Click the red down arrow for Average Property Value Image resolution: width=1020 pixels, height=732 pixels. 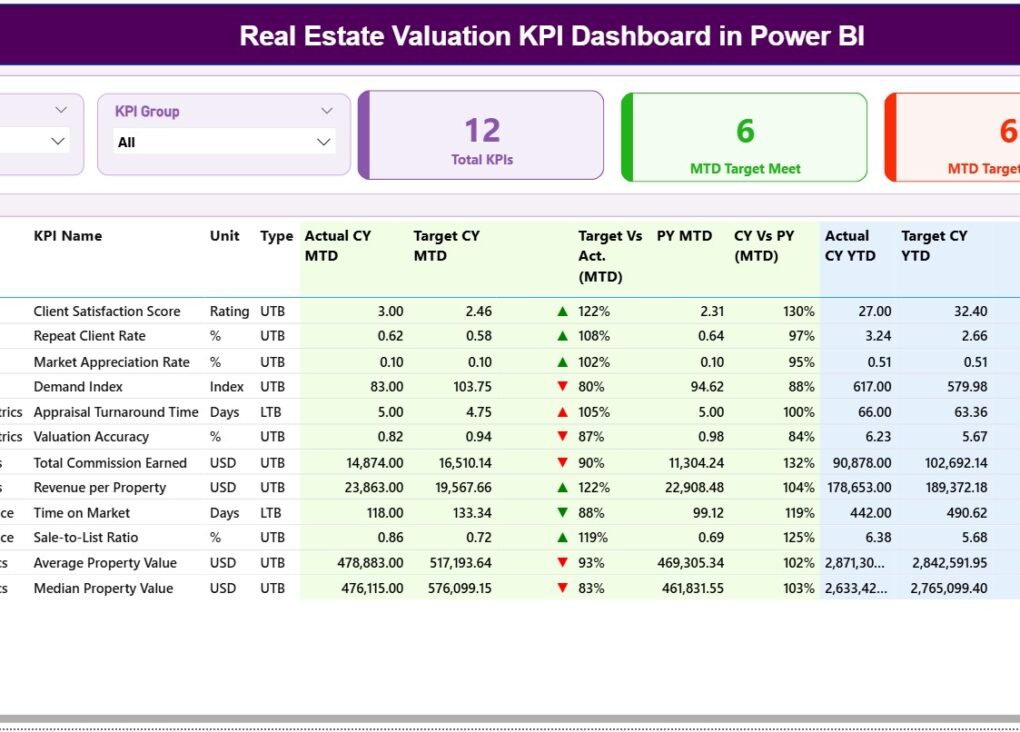561,562
